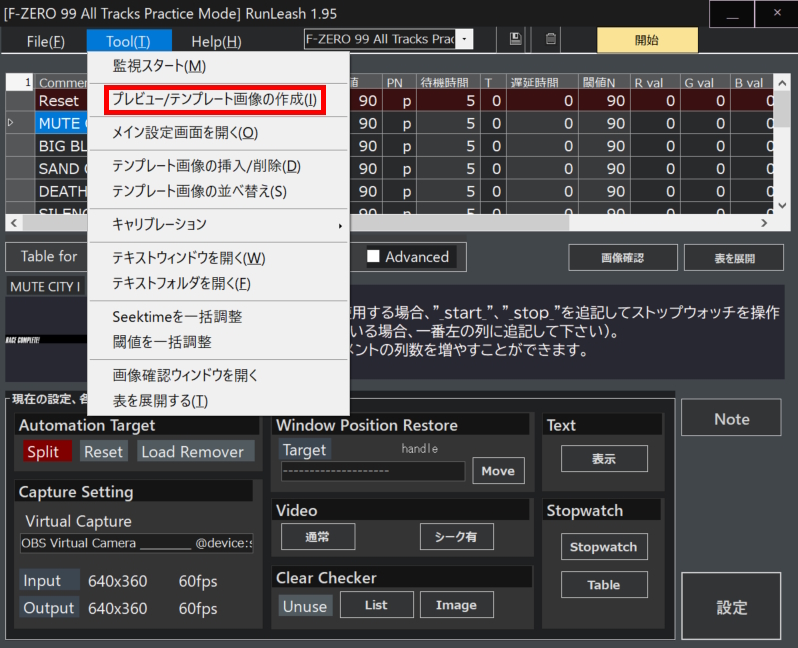The height and width of the screenshot is (648, 798).
Task: Choose テンプレート画像の挿入/削除(D) entry
Action: point(219,166)
